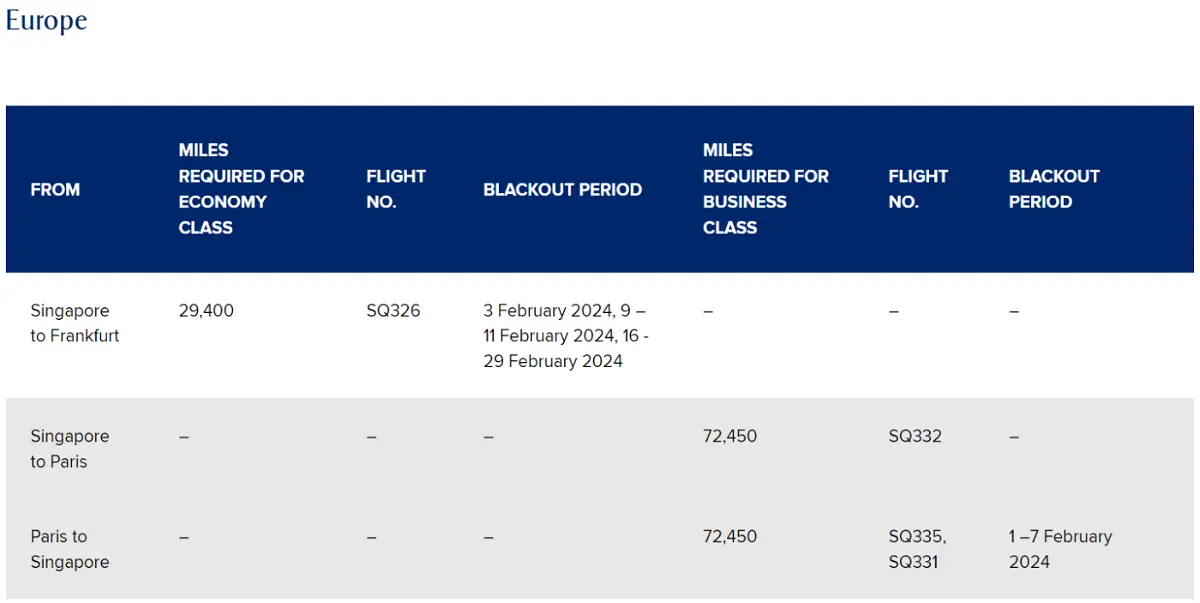
Task: Click the Blackout Period header after Economy
Action: point(562,189)
